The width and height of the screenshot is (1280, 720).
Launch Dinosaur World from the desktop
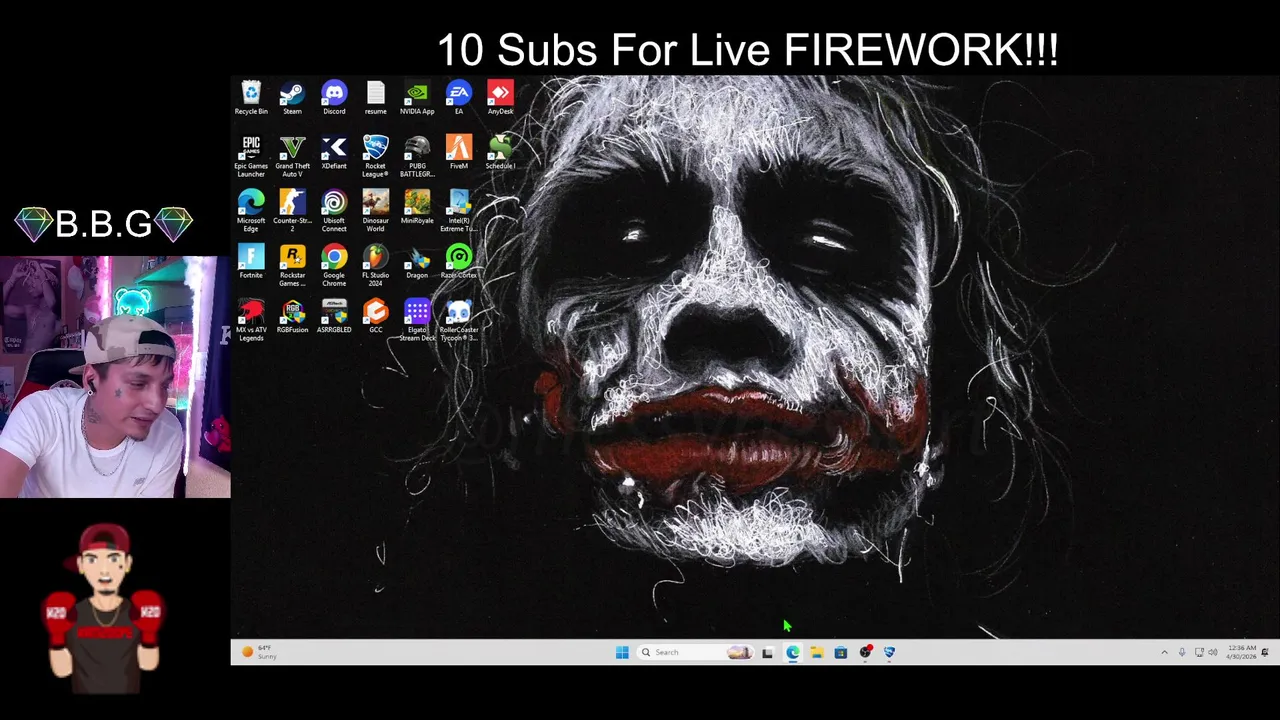[x=375, y=211]
